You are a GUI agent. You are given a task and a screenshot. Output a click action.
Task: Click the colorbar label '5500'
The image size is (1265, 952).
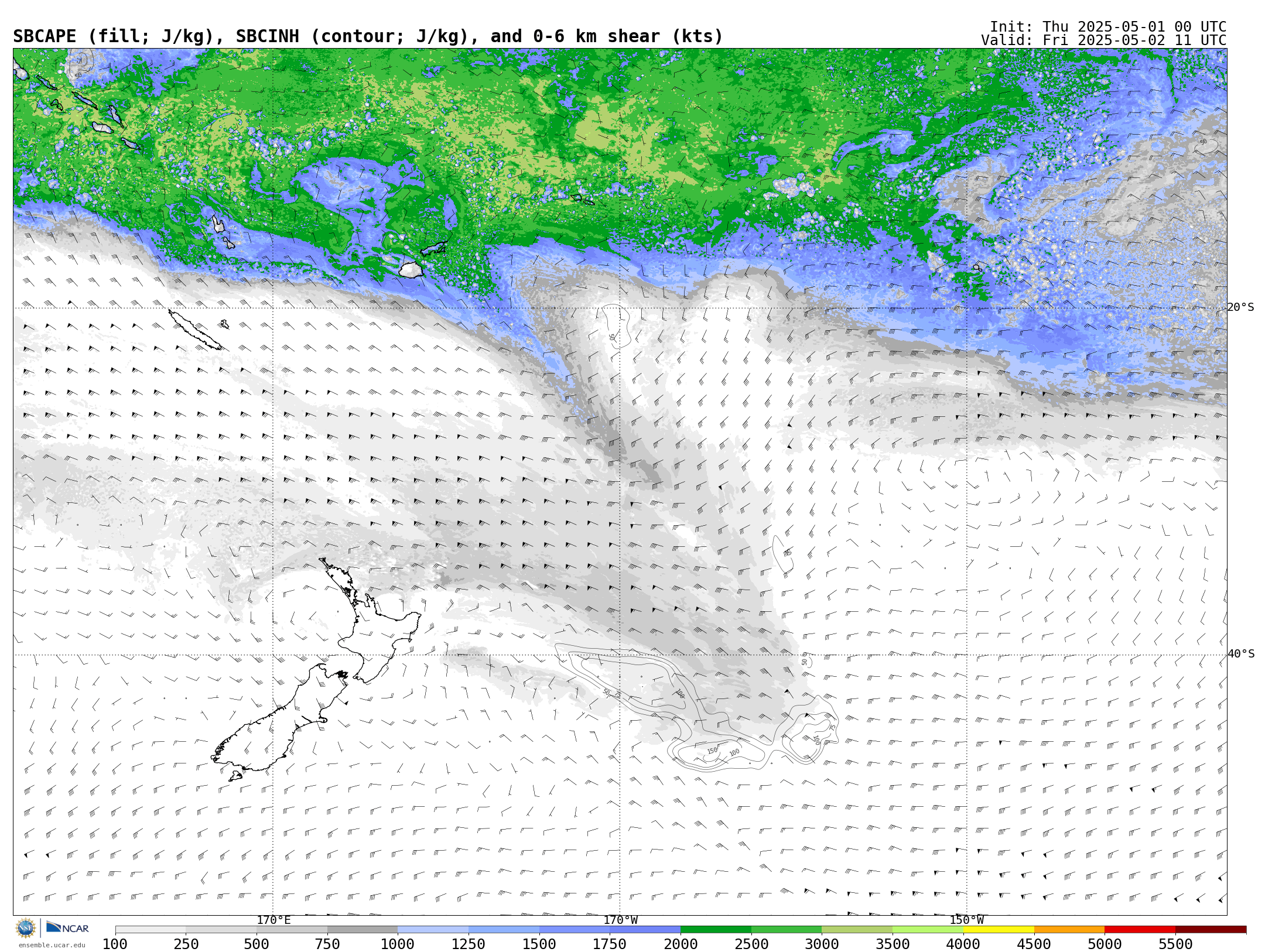click(1175, 944)
